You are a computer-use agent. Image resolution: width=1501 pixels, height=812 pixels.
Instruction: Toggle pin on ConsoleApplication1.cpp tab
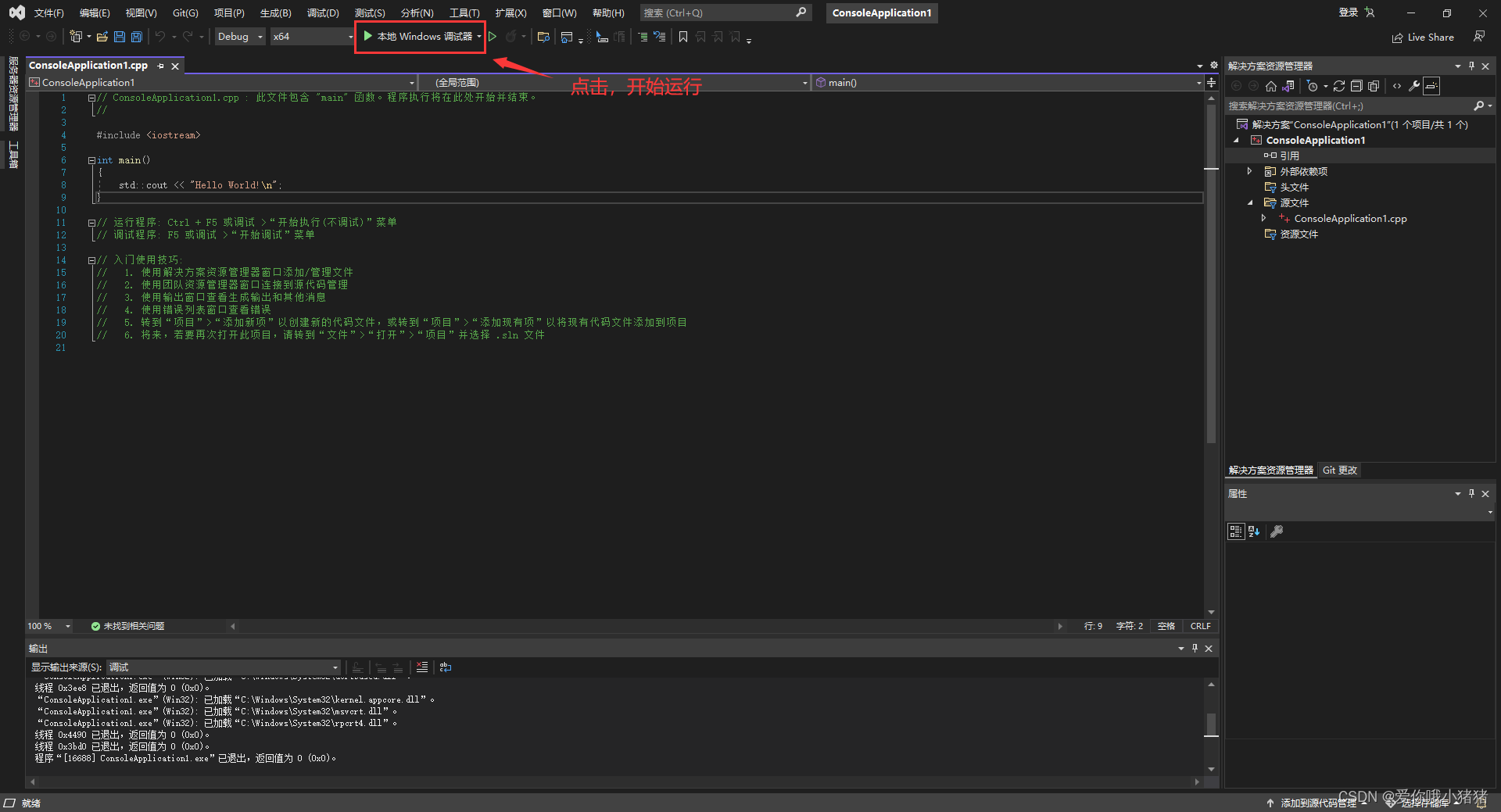click(x=161, y=66)
